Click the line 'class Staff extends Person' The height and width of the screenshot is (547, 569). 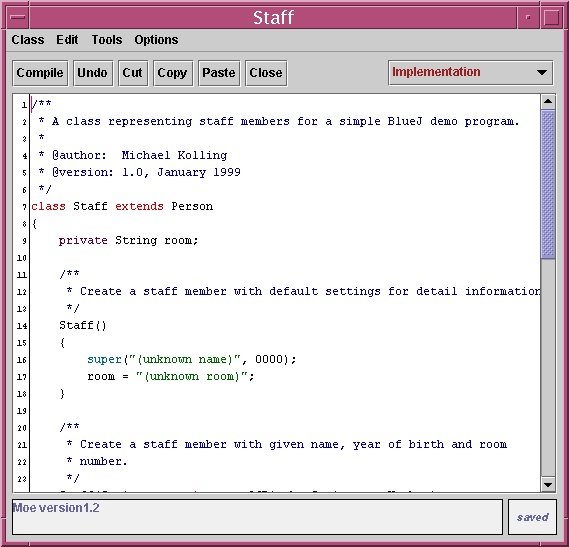pyautogui.click(x=122, y=206)
